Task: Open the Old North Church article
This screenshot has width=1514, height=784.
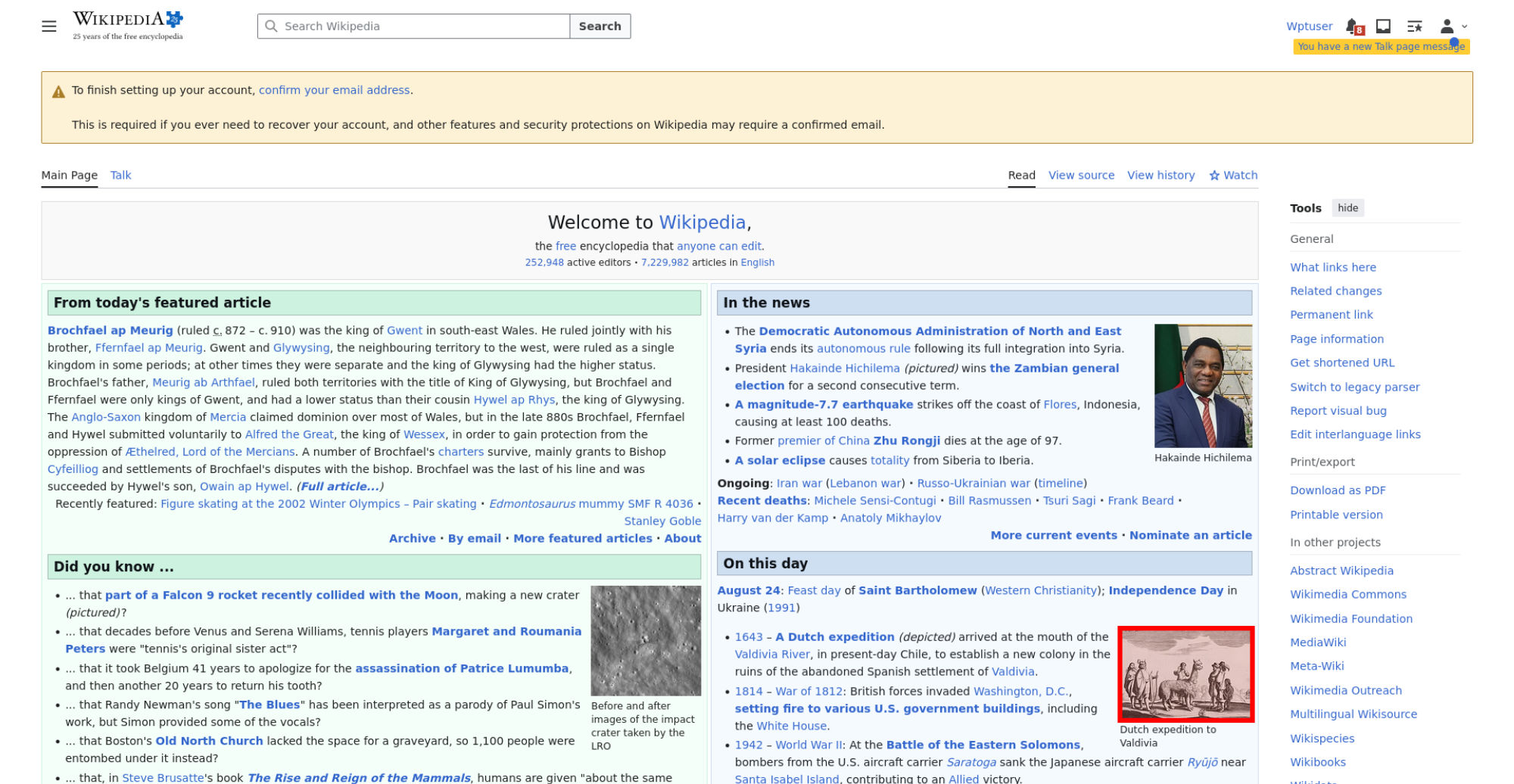Action: [x=209, y=742]
